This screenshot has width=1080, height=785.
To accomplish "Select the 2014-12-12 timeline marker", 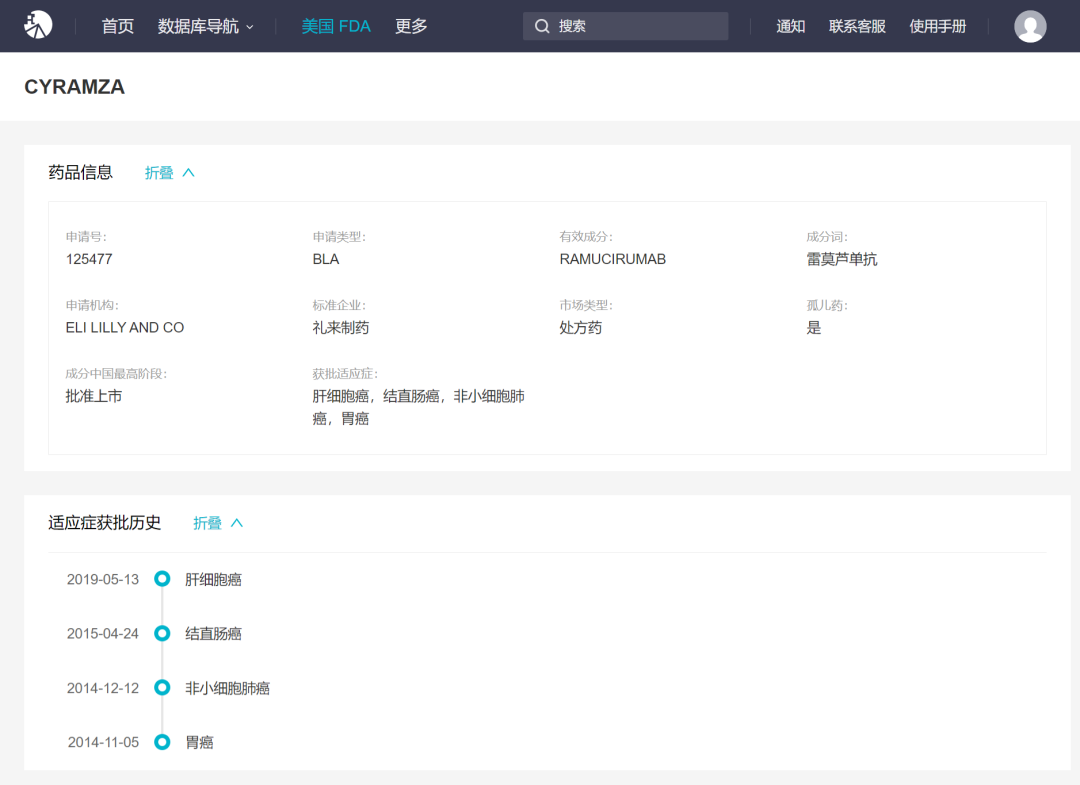I will coord(162,687).
